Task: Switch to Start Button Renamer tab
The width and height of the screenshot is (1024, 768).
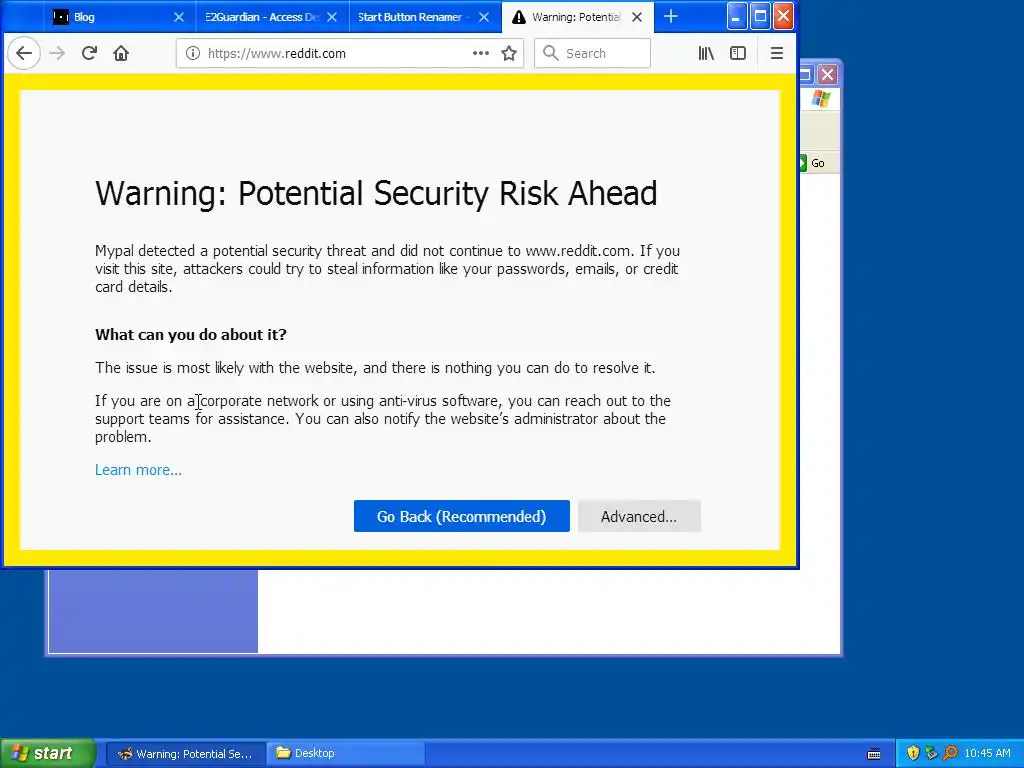Action: [425, 18]
